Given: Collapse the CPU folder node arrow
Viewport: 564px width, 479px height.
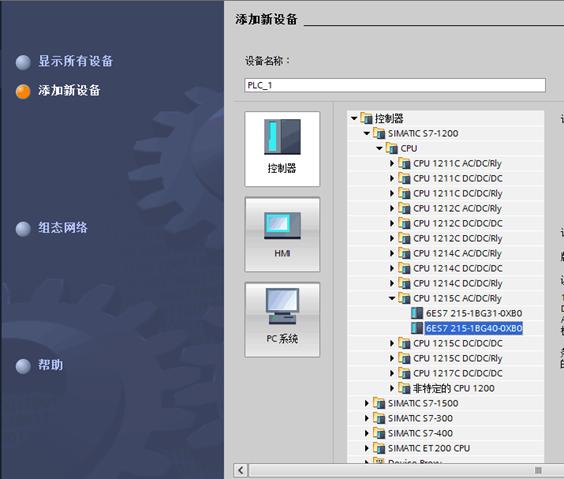Looking at the screenshot, I should click(x=379, y=148).
